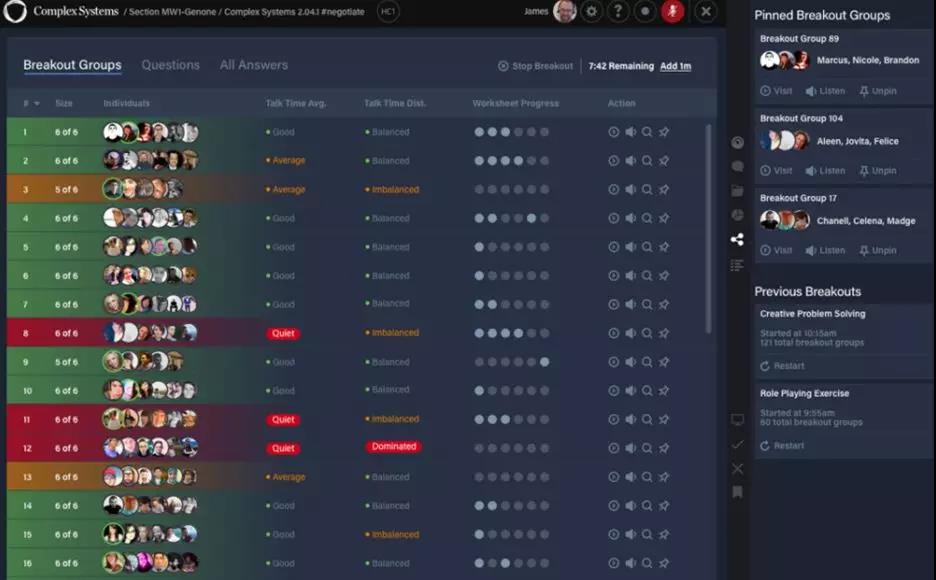Toggle the red microphone mute button
This screenshot has height=580, width=936.
(672, 11)
